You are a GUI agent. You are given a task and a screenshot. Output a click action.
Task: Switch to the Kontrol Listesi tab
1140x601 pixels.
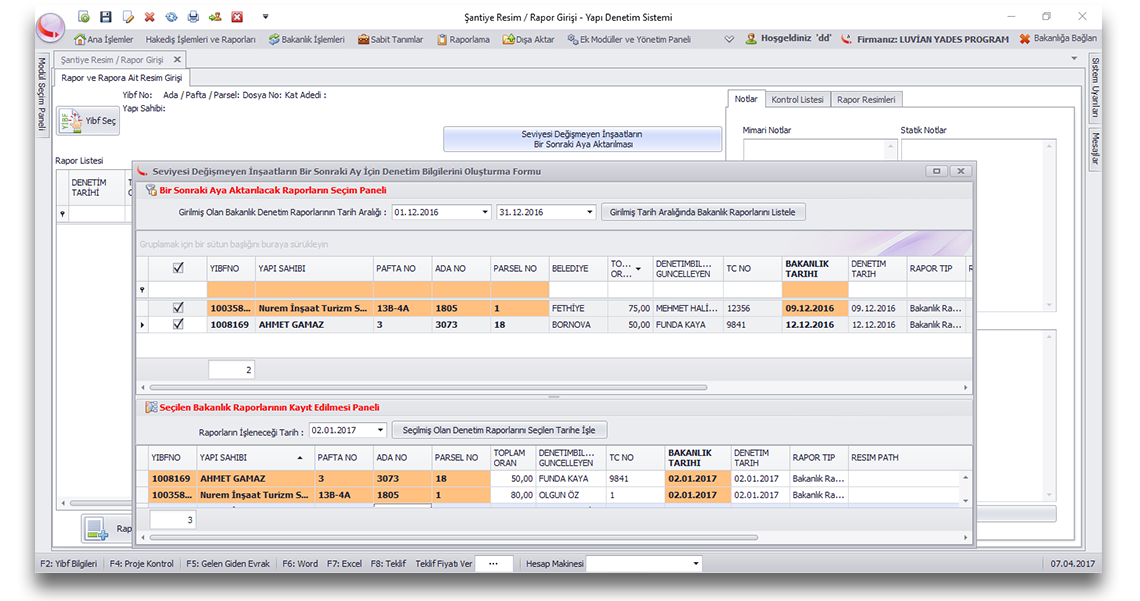797,100
